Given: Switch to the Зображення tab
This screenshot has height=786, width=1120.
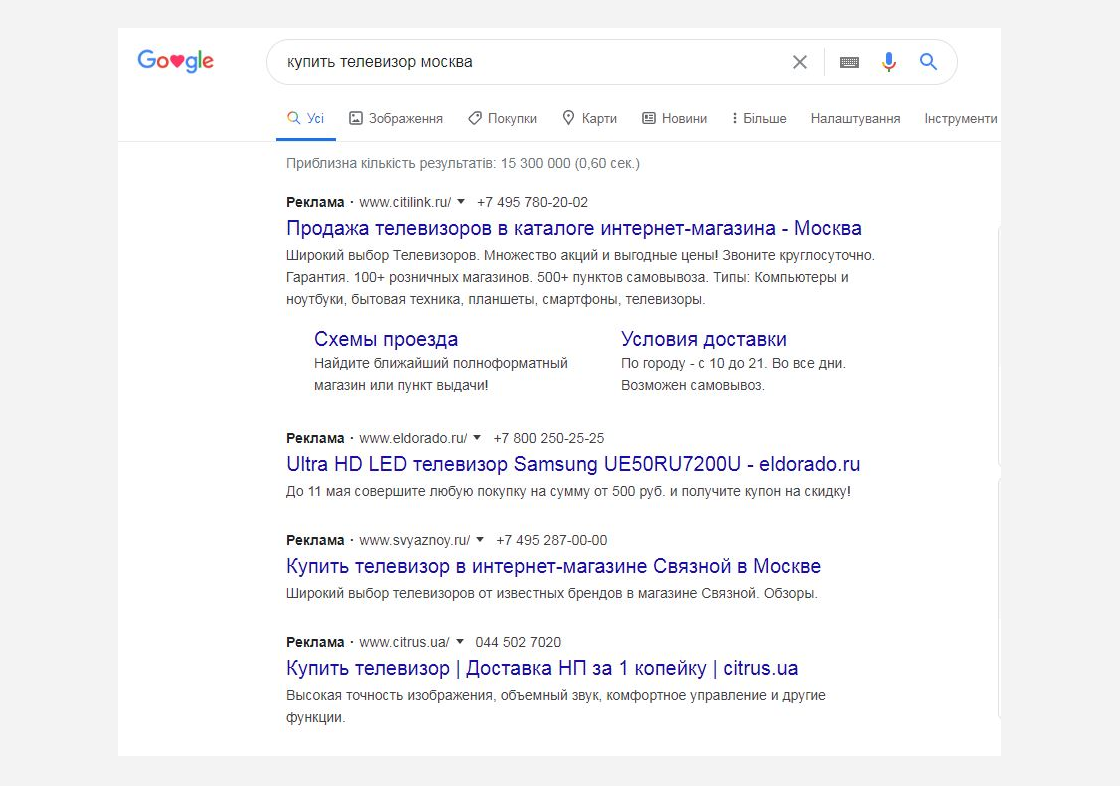Looking at the screenshot, I should [396, 119].
